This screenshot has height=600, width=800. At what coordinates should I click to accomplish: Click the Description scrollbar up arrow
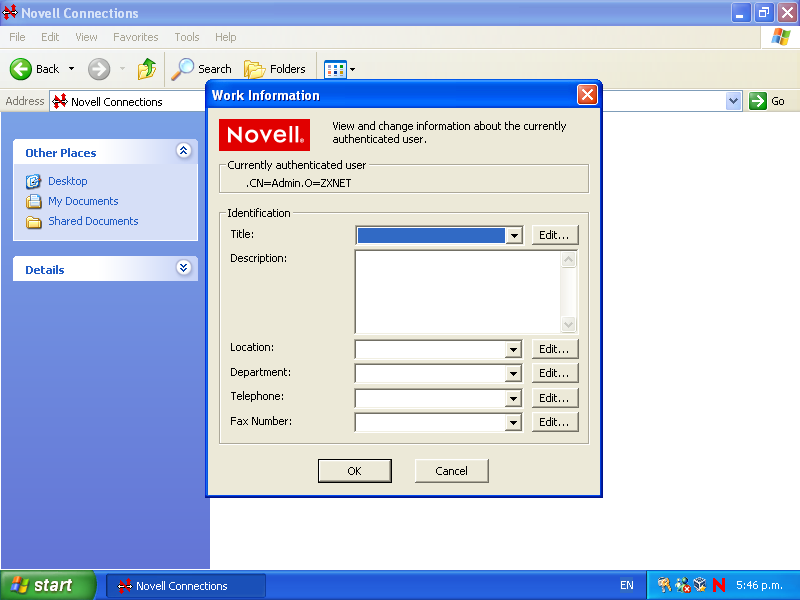tap(568, 260)
